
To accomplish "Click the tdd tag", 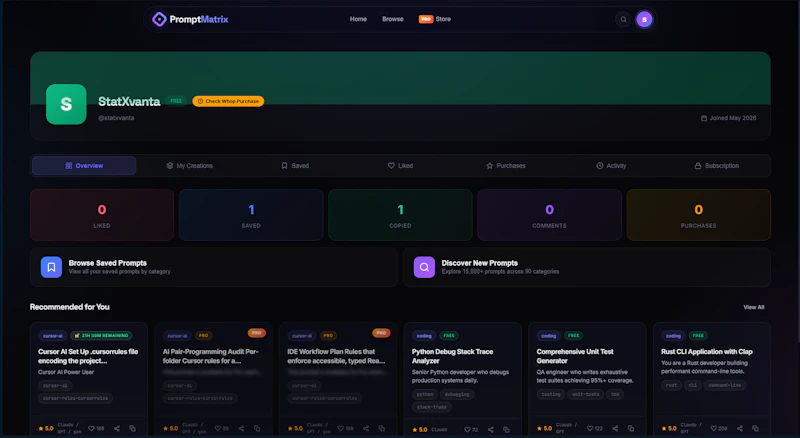I will (615, 394).
